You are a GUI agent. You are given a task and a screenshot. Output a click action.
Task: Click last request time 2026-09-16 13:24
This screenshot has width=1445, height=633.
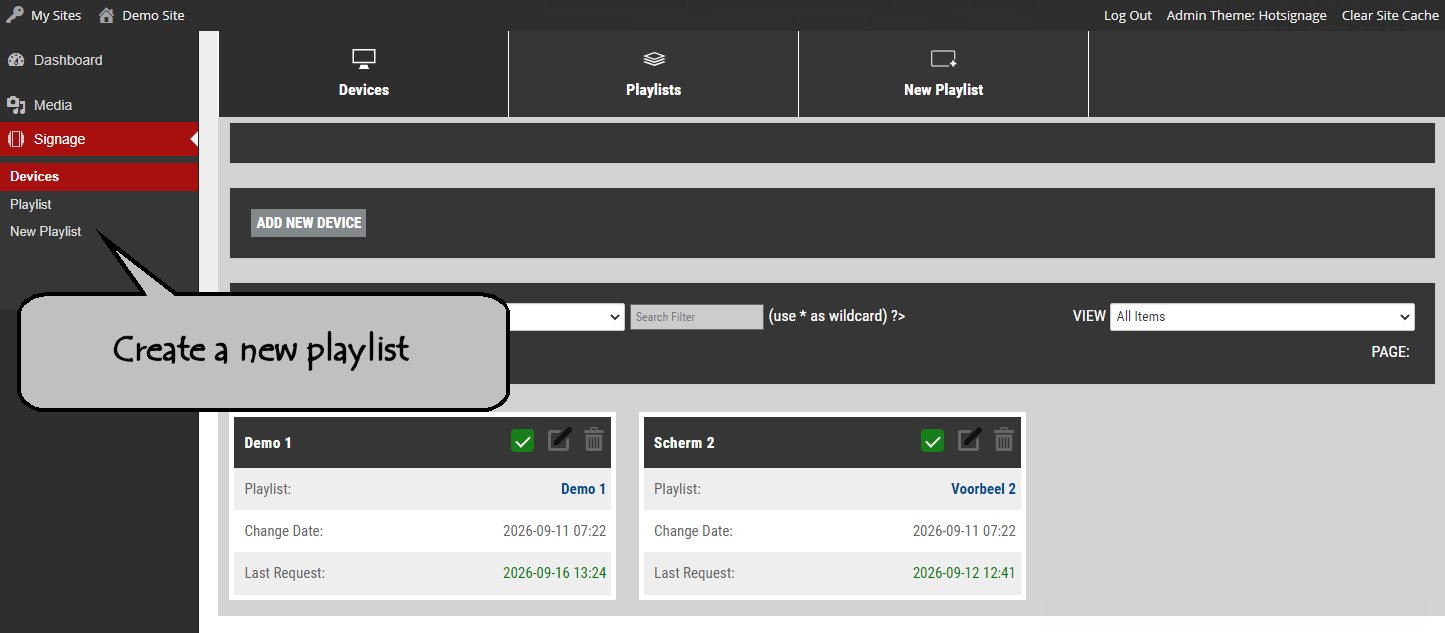click(x=554, y=573)
